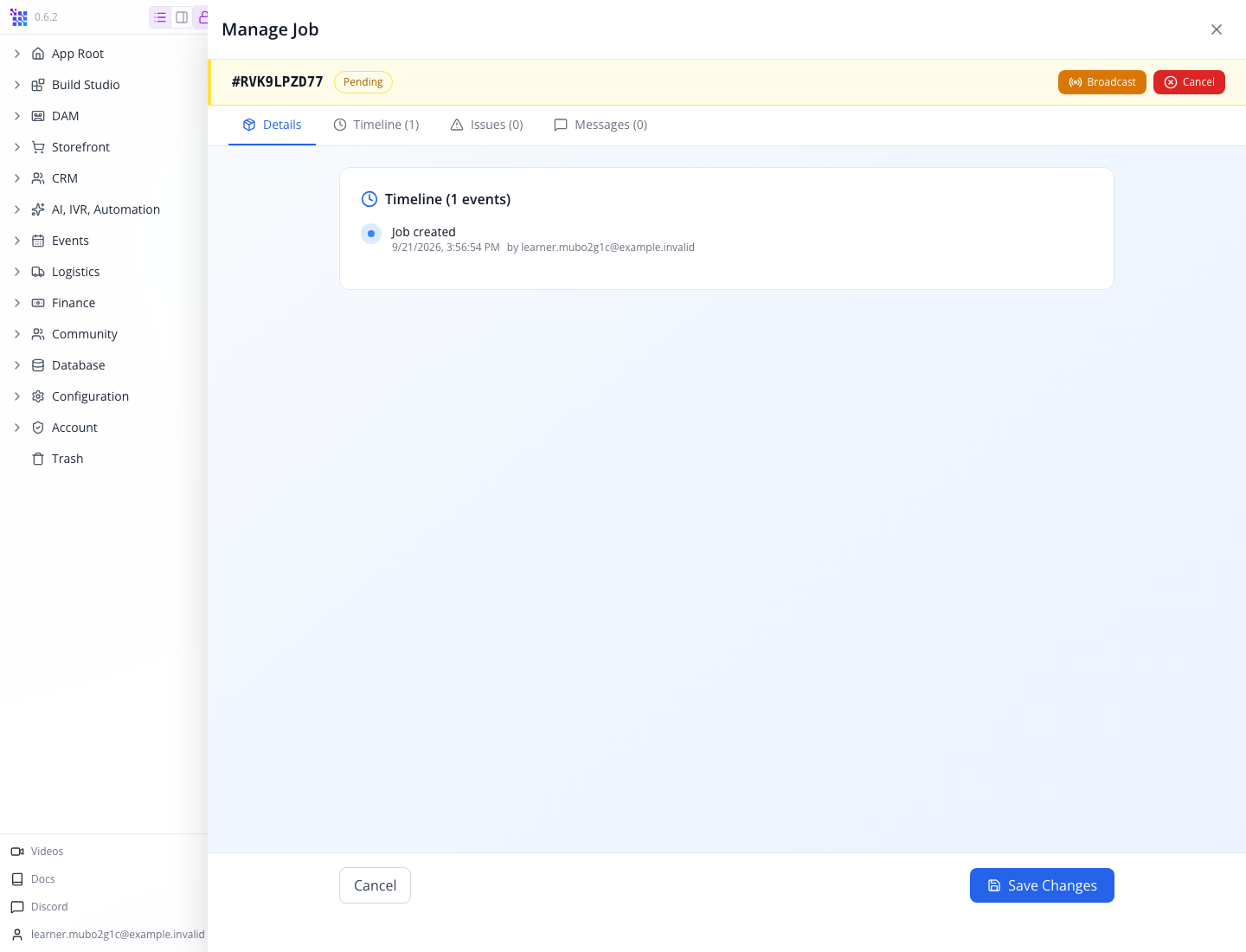Click the job ID #RVK9LPZD77

(x=277, y=81)
